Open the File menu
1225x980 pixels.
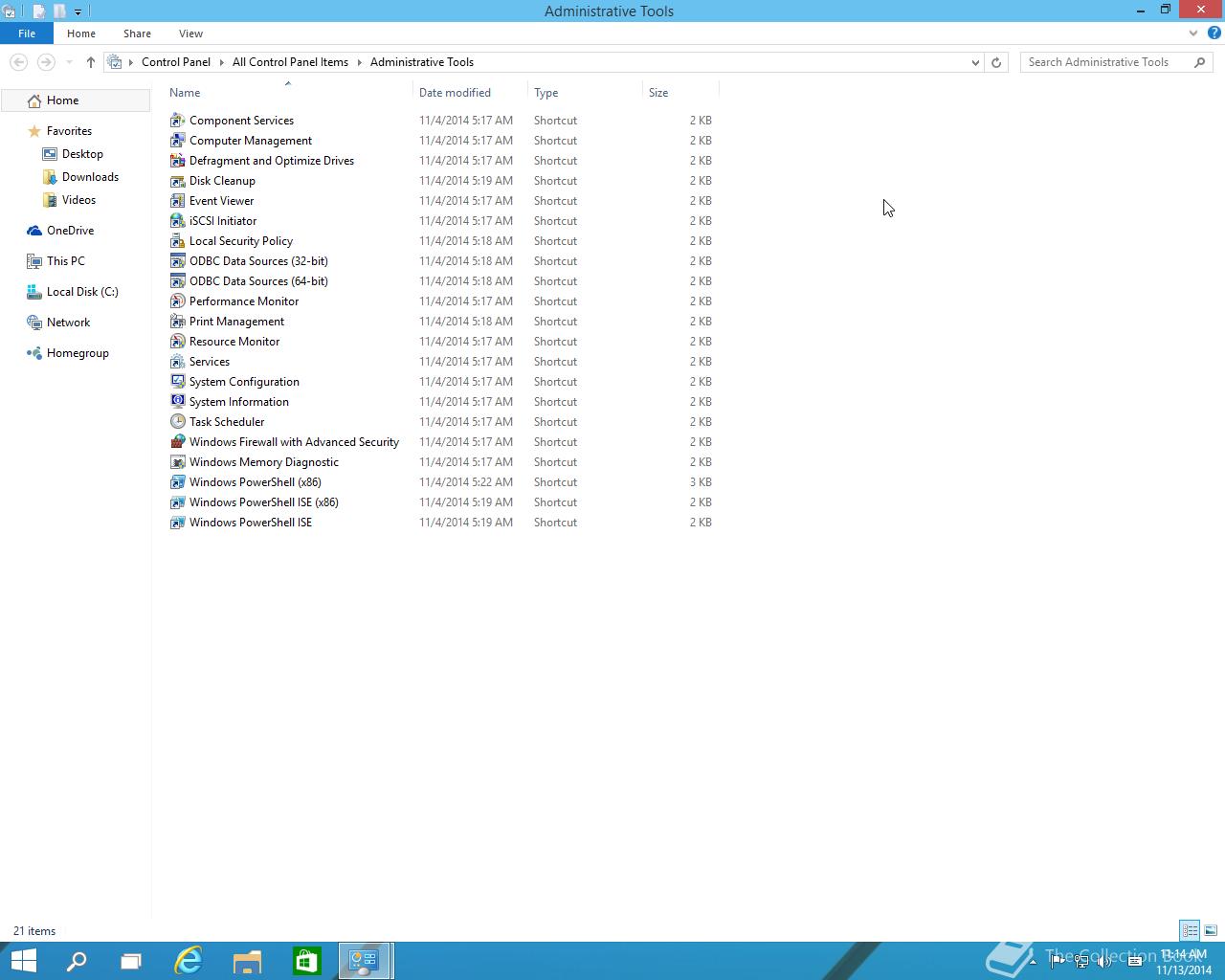click(x=27, y=33)
